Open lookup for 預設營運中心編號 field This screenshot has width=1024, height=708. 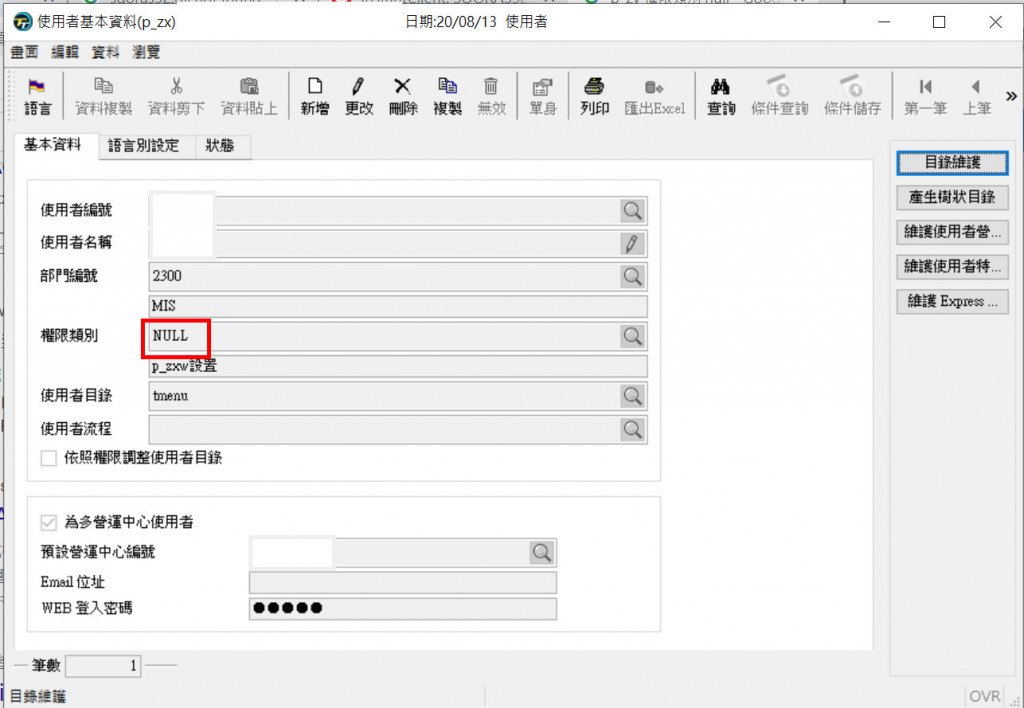tap(542, 553)
